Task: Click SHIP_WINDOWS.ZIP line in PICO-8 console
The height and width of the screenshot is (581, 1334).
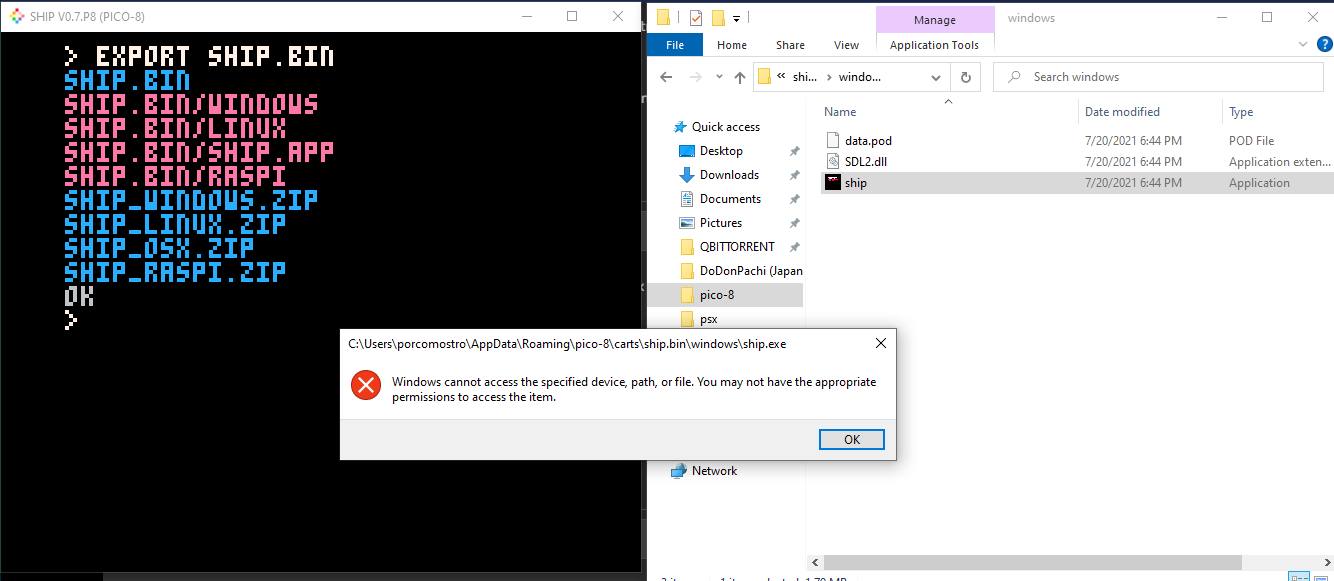Action: coord(191,200)
